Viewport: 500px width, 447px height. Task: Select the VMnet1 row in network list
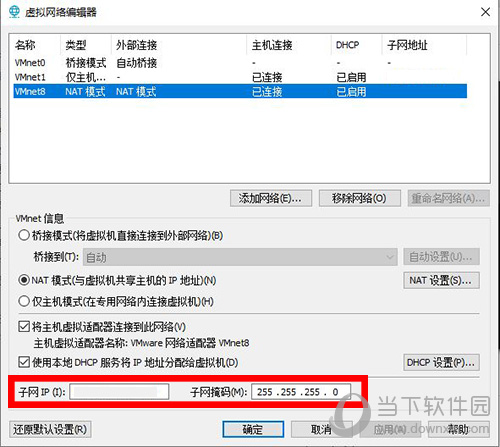(x=240, y=77)
